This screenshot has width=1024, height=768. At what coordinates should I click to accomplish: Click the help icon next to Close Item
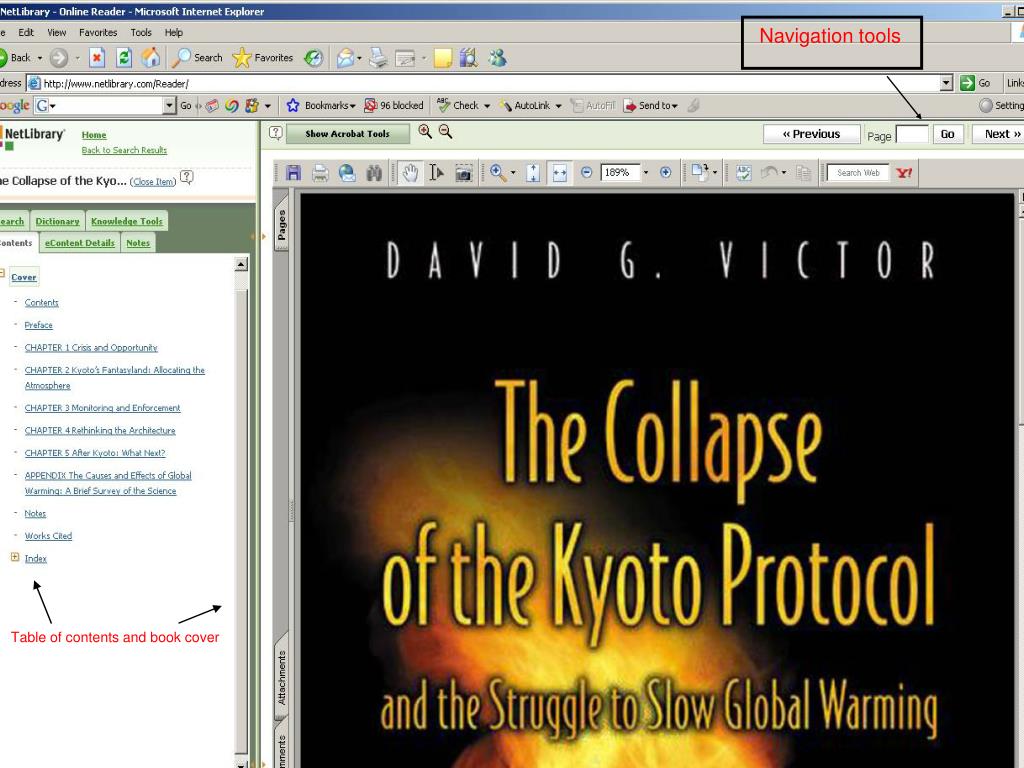187,177
